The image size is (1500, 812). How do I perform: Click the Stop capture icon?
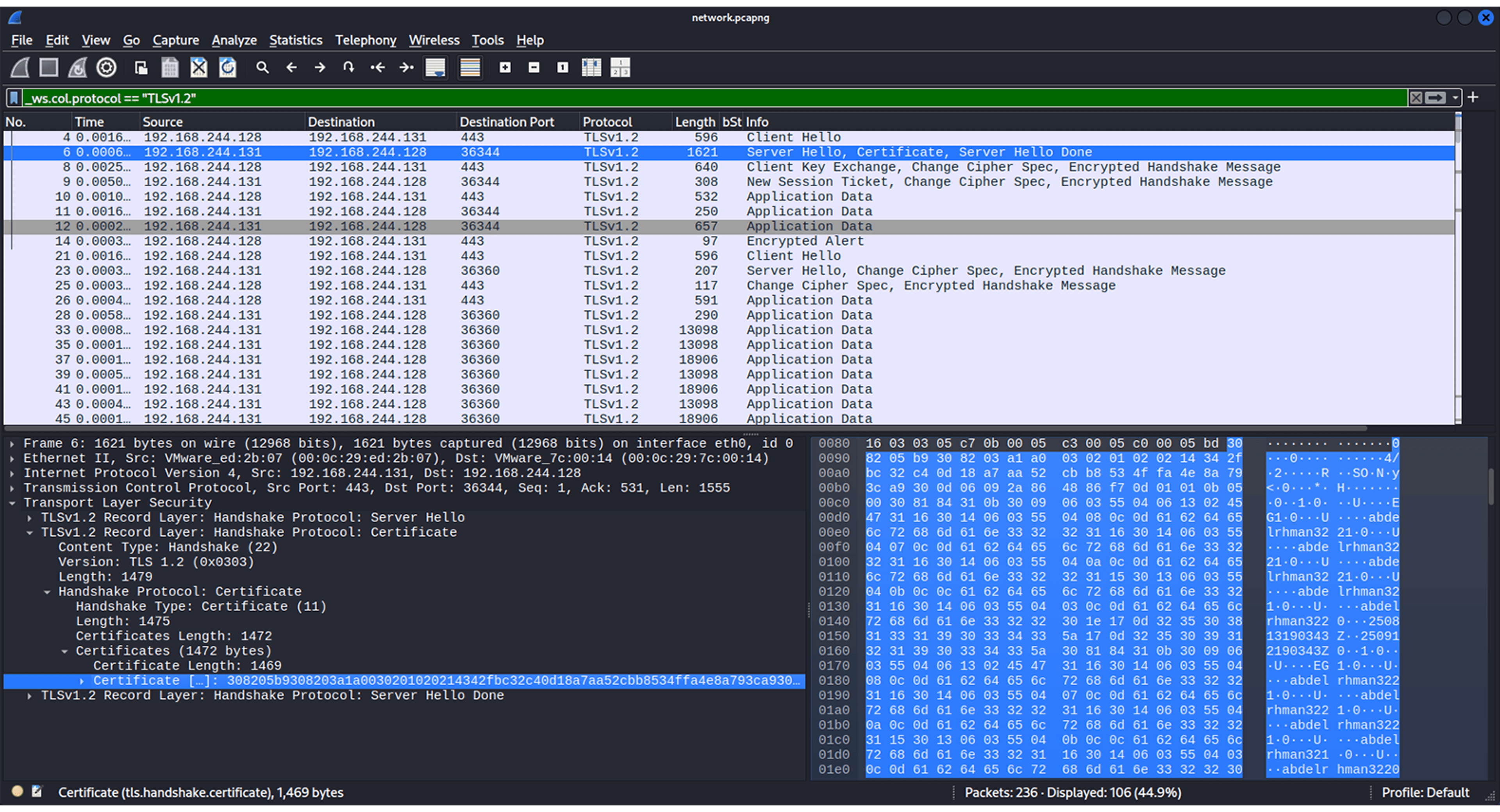(x=48, y=67)
